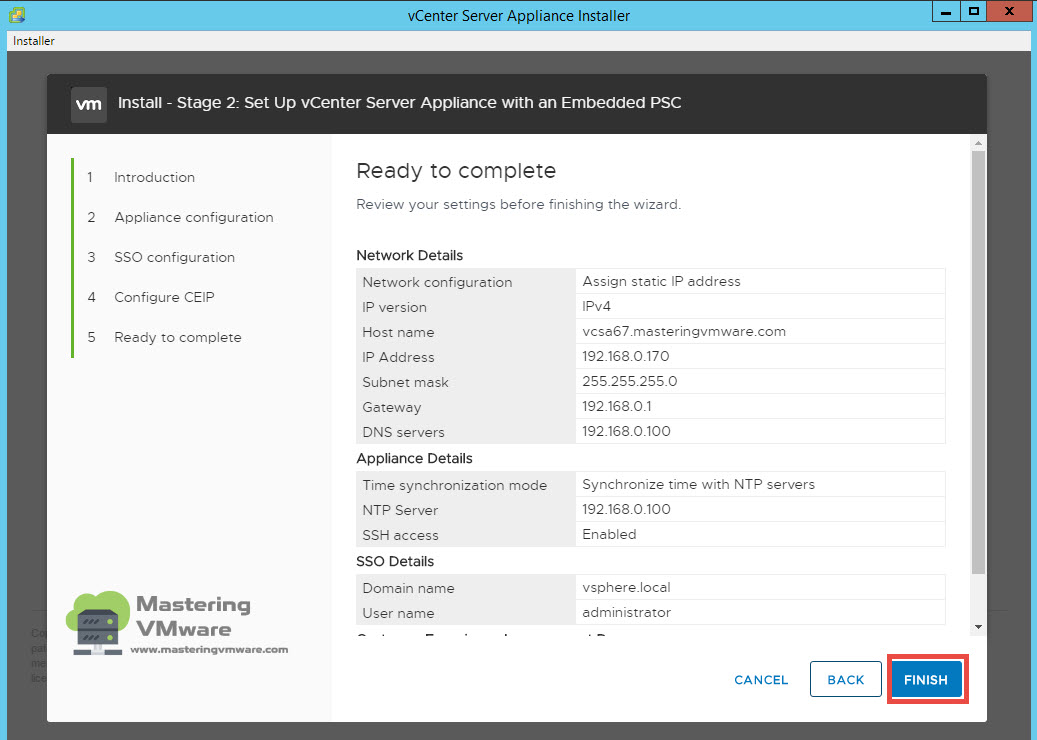Screen dimensions: 1037x740
Task: Click the 'Host name' label cell
Action: pyautogui.click(x=466, y=332)
